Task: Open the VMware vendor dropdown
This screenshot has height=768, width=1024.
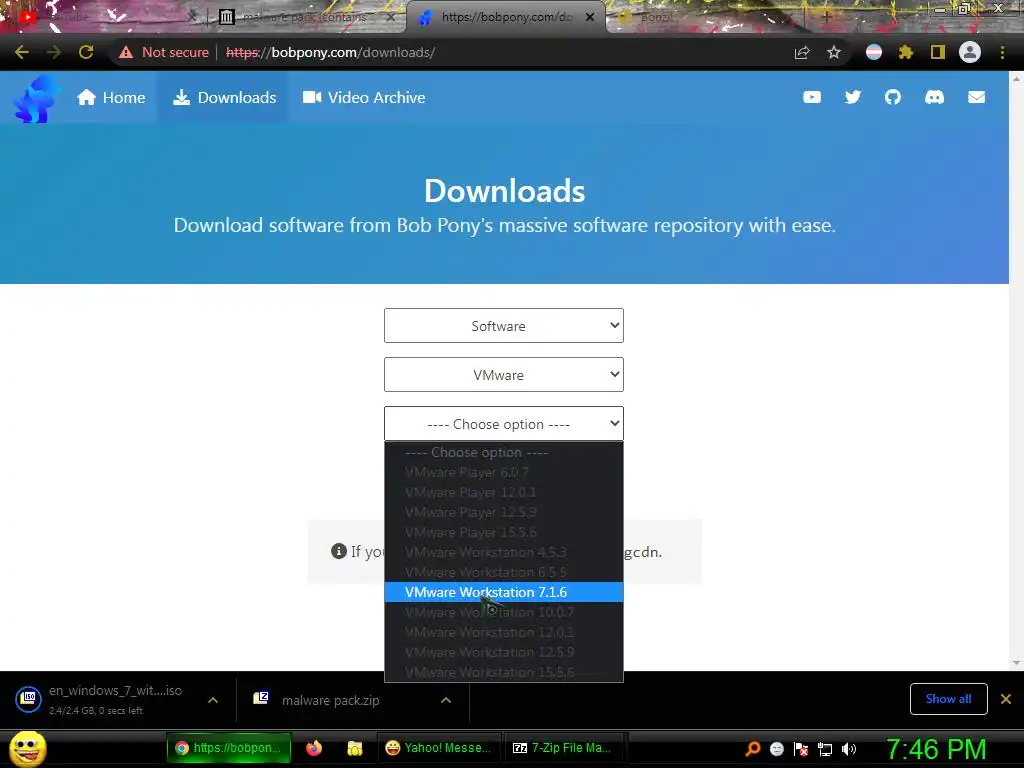Action: click(x=504, y=375)
